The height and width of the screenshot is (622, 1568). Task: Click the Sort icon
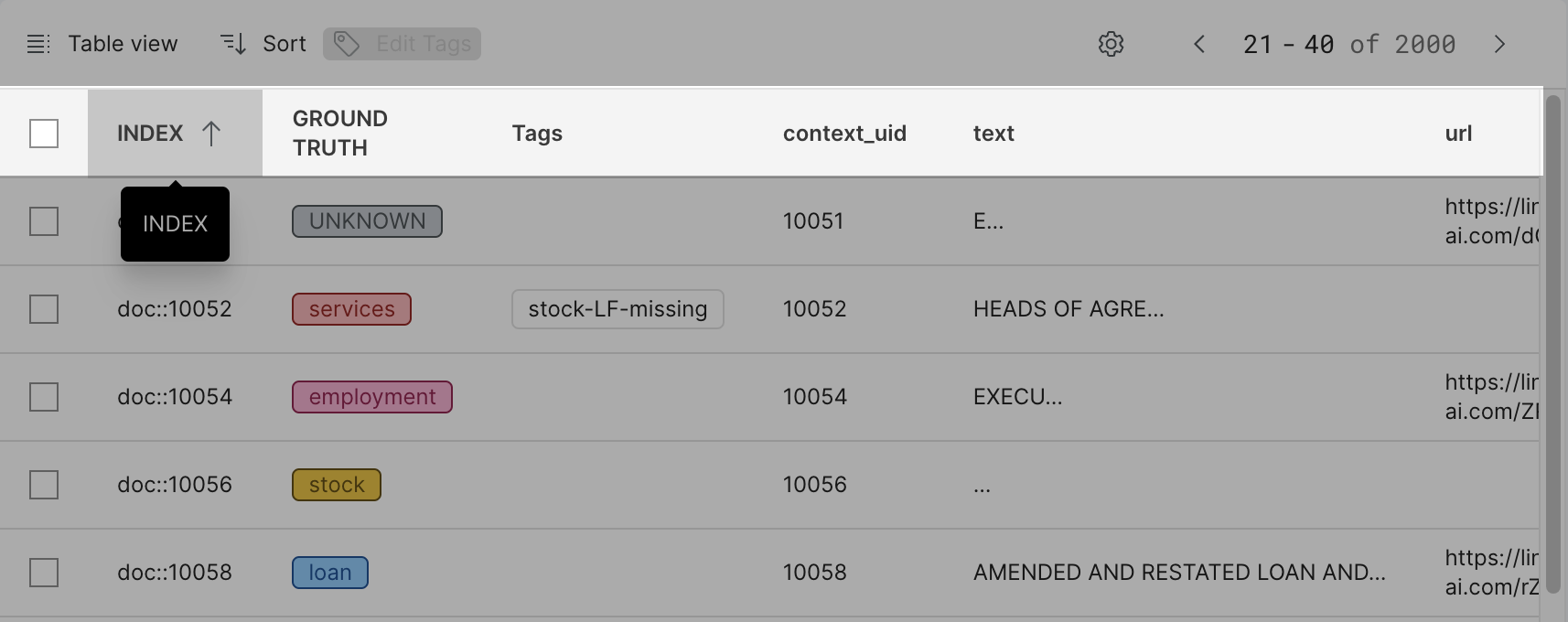coord(234,44)
